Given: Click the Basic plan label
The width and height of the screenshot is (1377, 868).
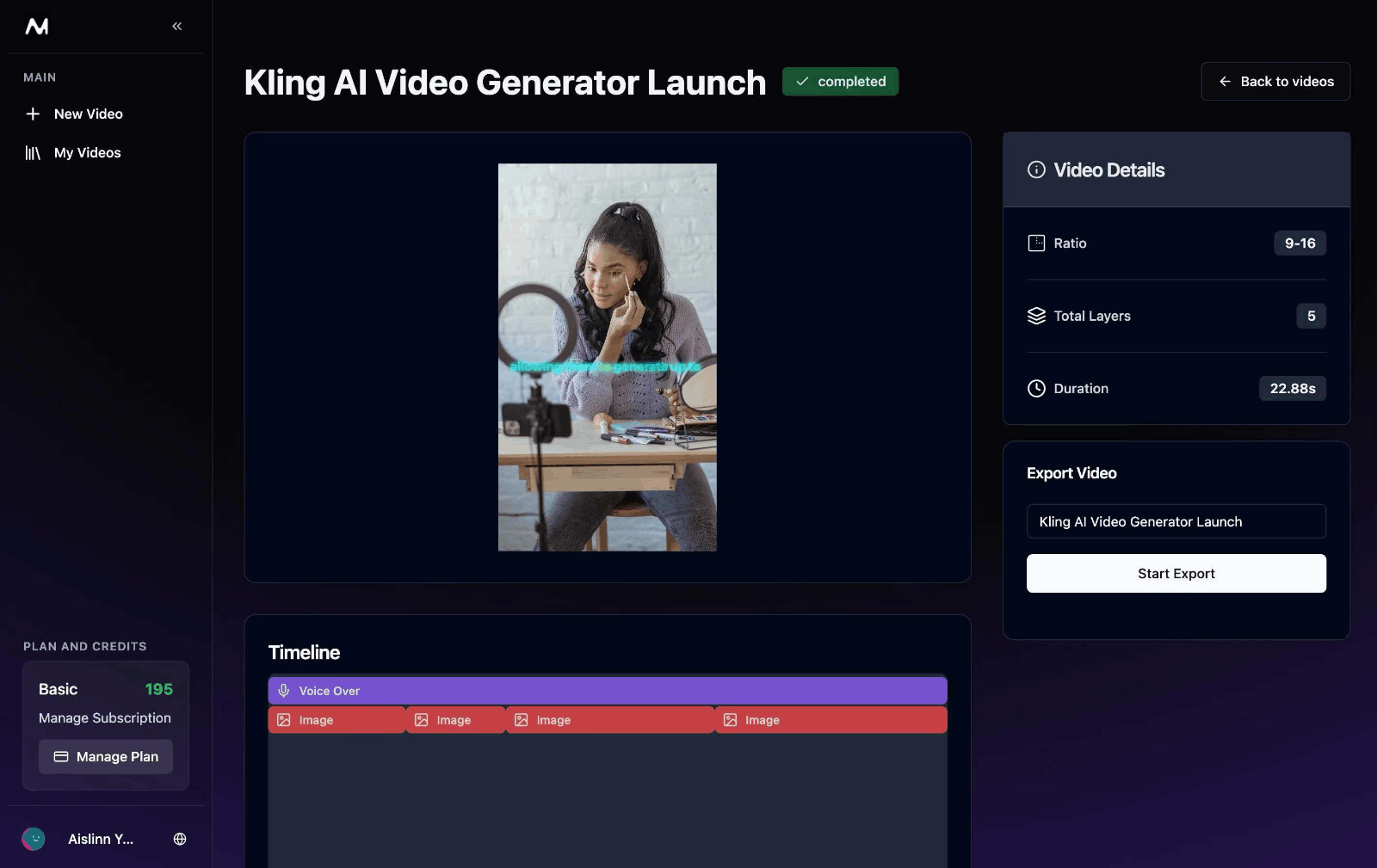Looking at the screenshot, I should coord(59,689).
